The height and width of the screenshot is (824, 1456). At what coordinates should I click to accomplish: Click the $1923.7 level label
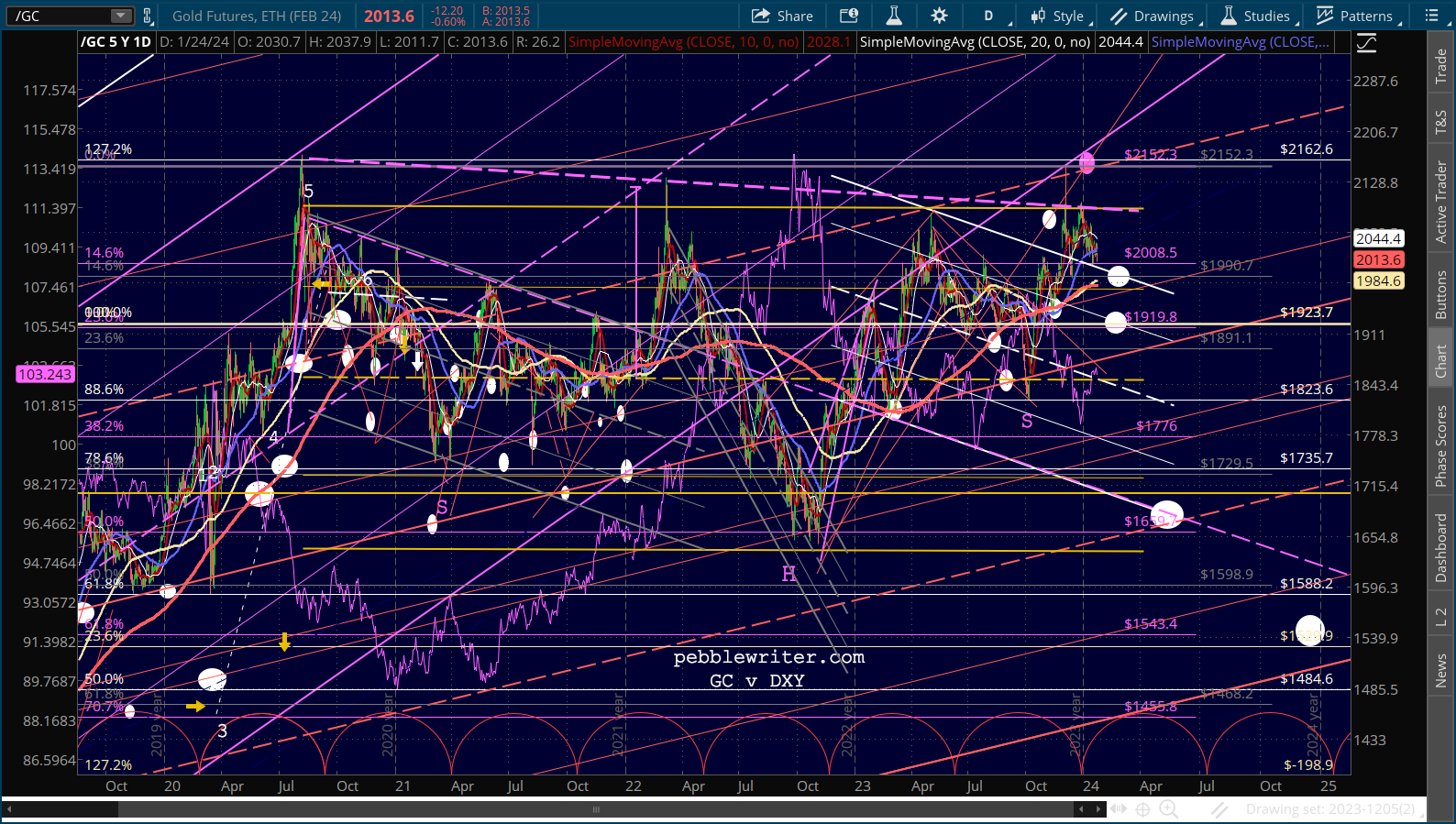[1307, 312]
